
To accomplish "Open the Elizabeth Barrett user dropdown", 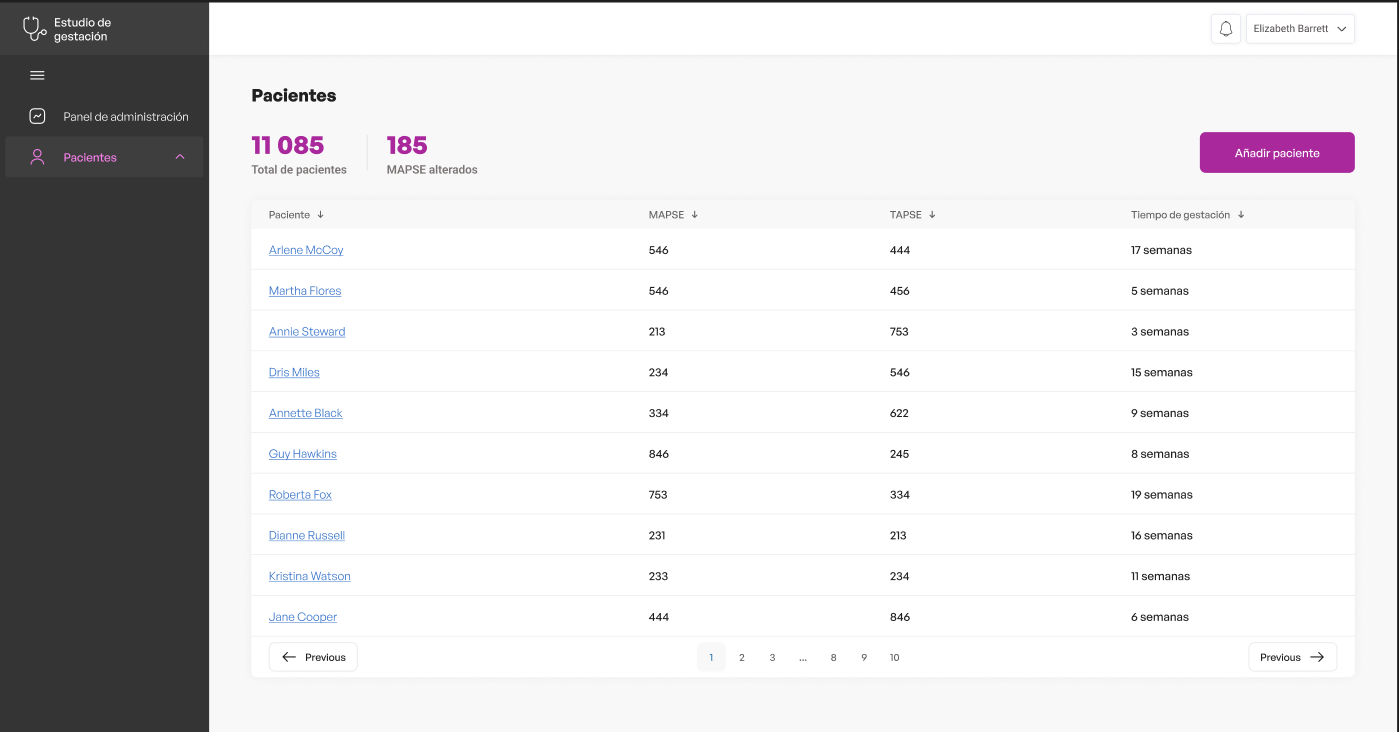I will [x=1300, y=29].
